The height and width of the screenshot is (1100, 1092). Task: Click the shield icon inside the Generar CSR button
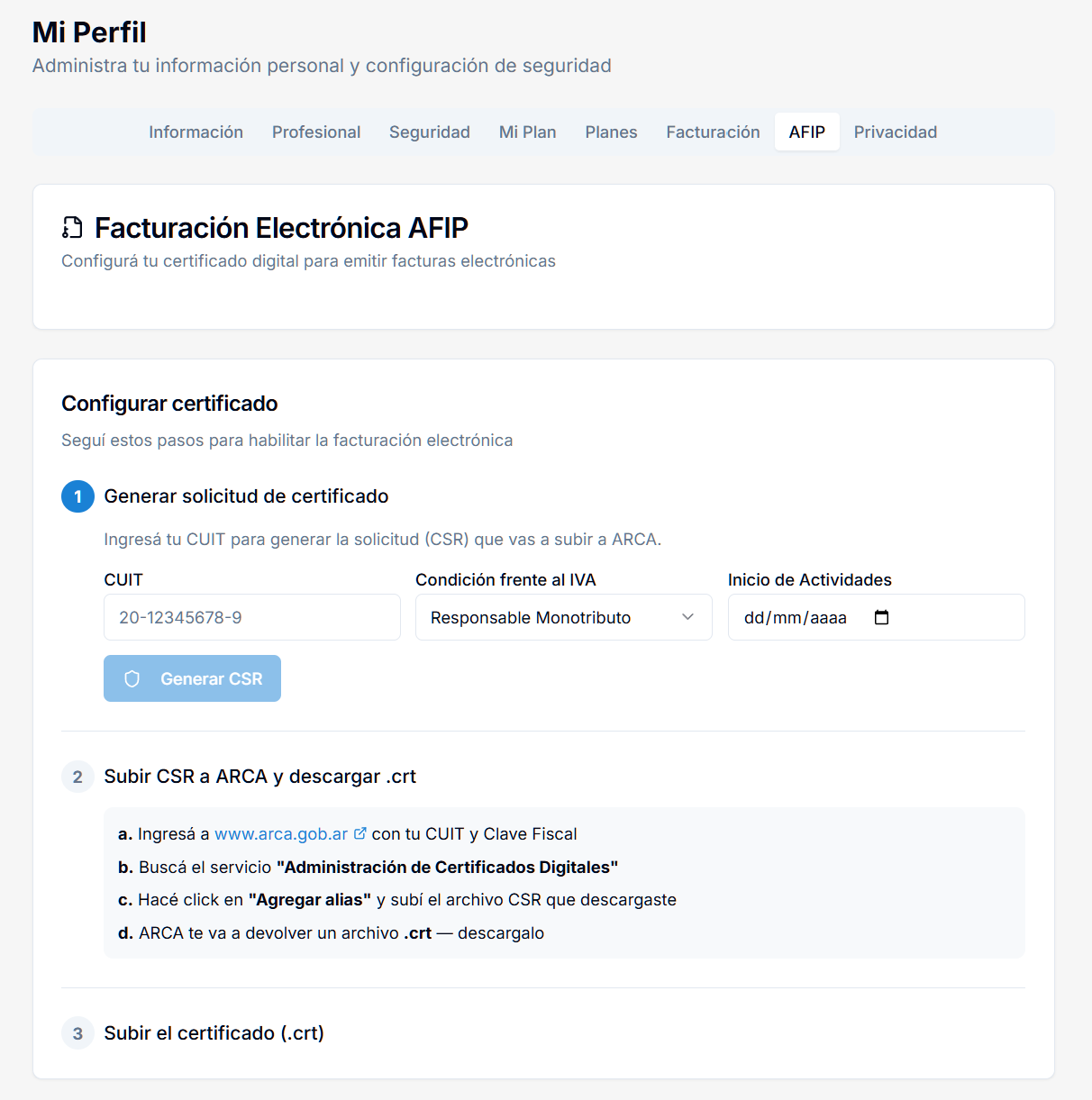[x=132, y=678]
